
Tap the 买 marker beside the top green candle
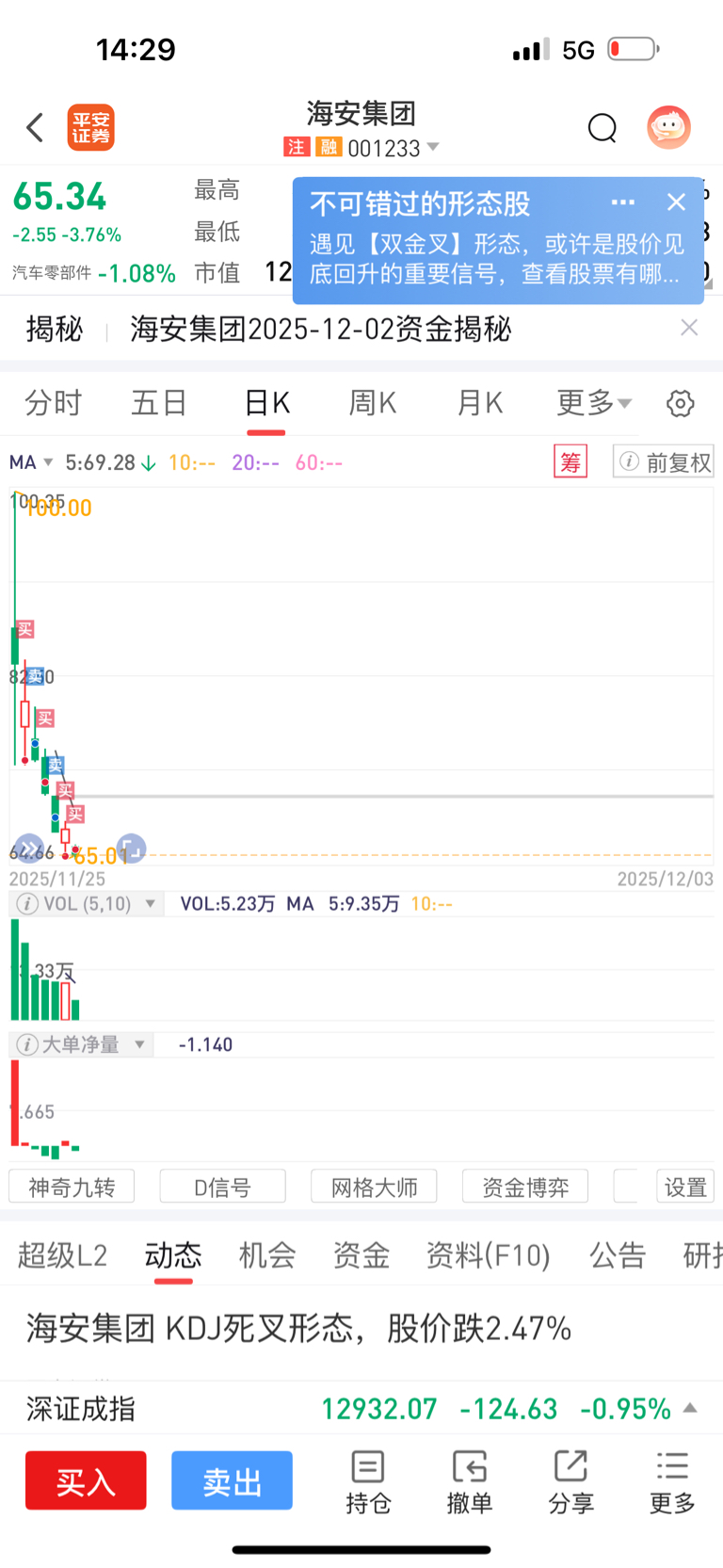coord(25,629)
